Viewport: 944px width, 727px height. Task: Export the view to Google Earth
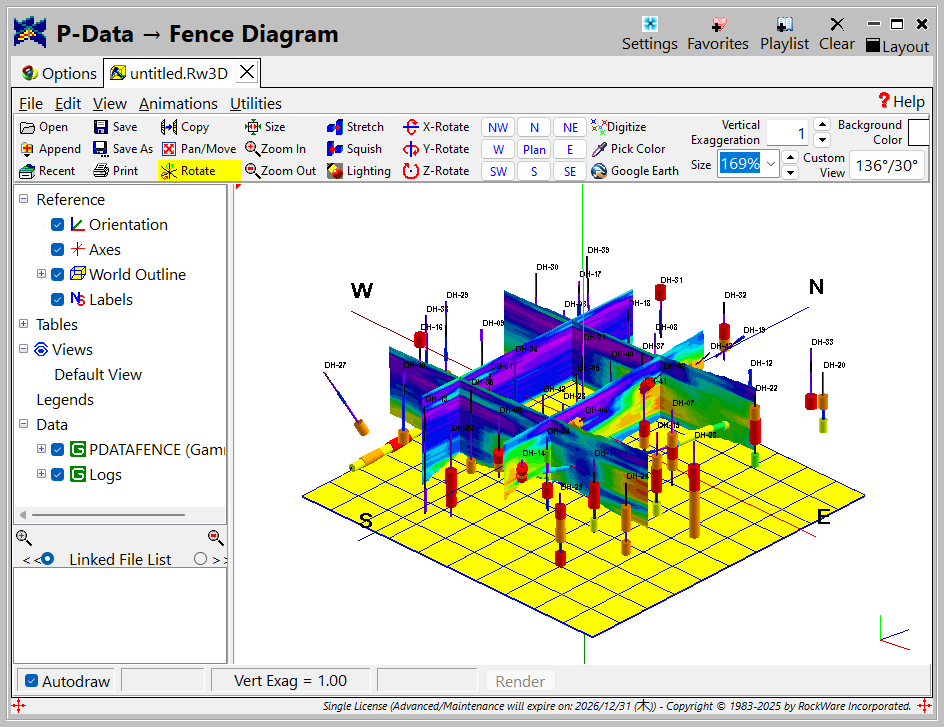(x=634, y=171)
